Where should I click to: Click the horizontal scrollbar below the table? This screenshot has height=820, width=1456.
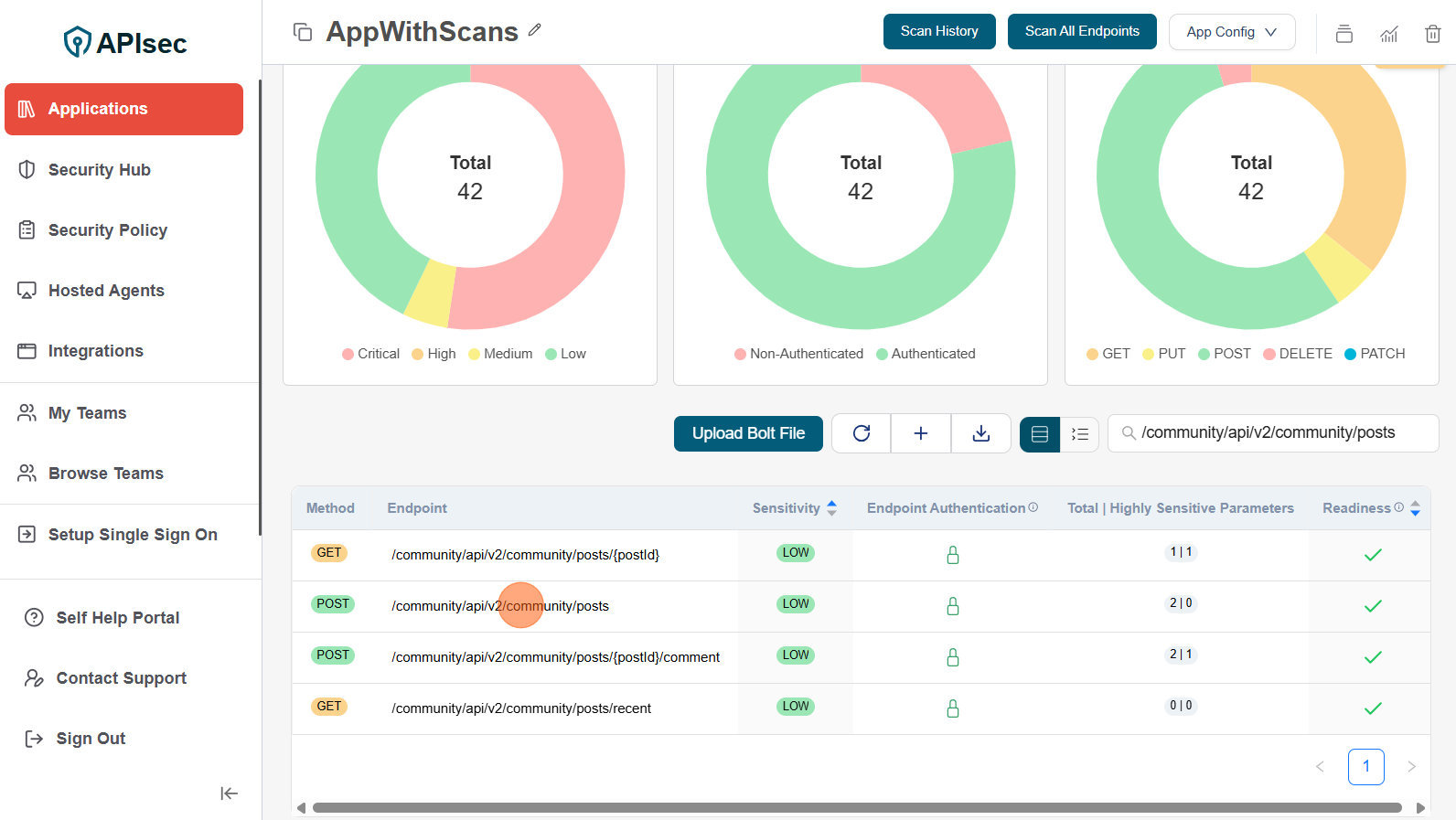pos(856,808)
